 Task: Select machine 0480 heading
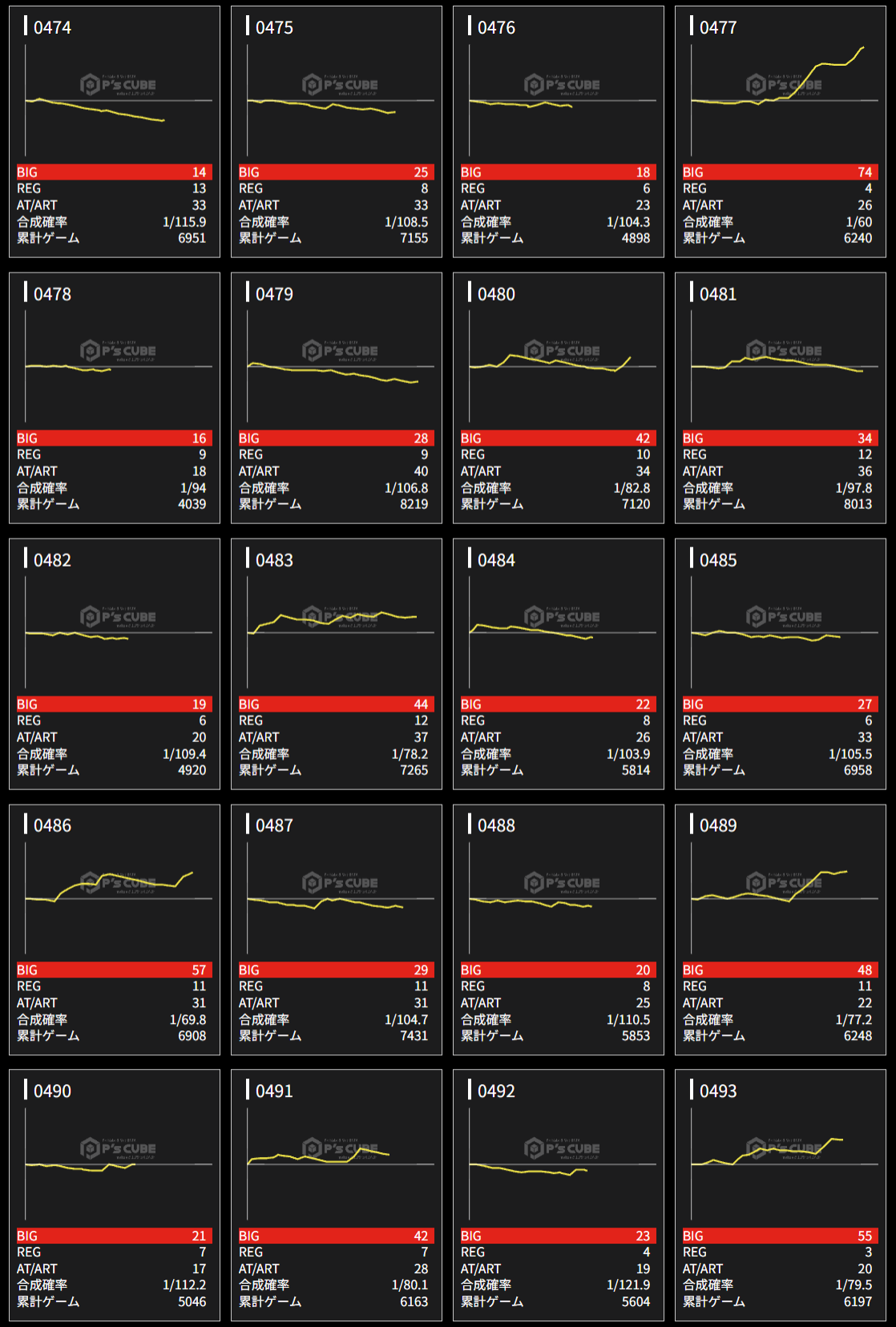496,294
